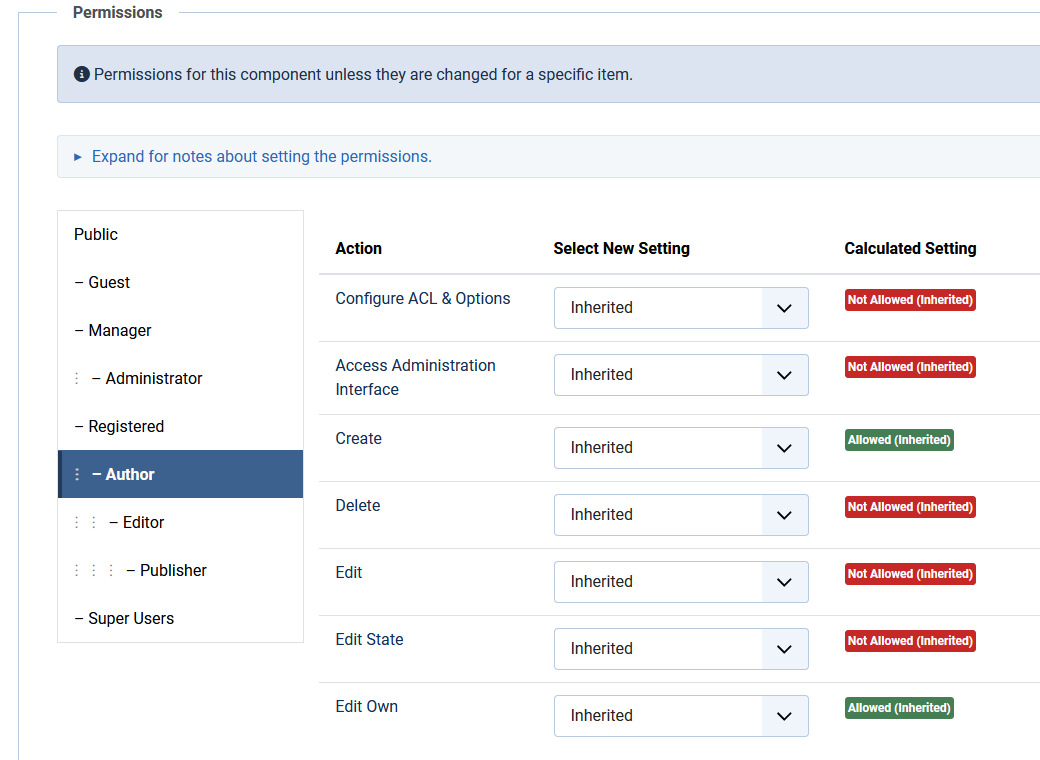1040x760 pixels.
Task: Open Access Administration Interface setting dropdown
Action: (680, 375)
